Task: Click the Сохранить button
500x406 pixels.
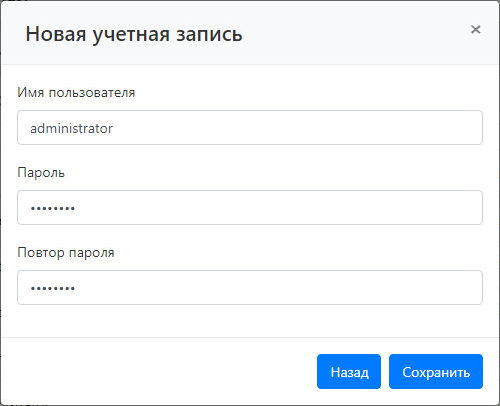Action: pyautogui.click(x=436, y=371)
